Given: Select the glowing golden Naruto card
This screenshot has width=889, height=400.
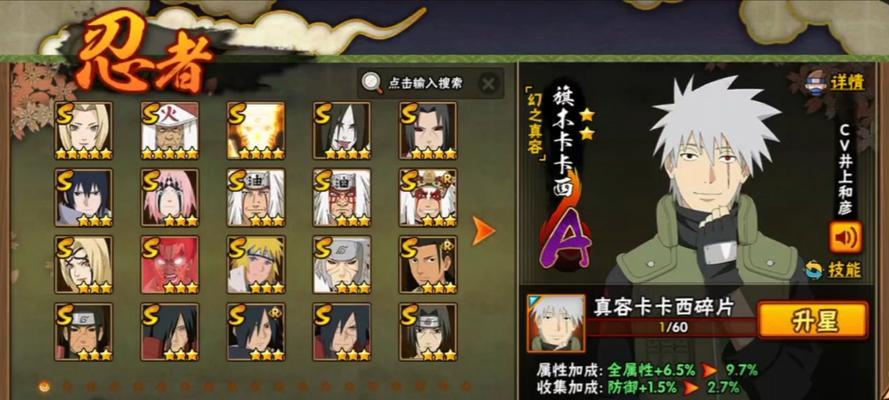Looking at the screenshot, I should [256, 131].
